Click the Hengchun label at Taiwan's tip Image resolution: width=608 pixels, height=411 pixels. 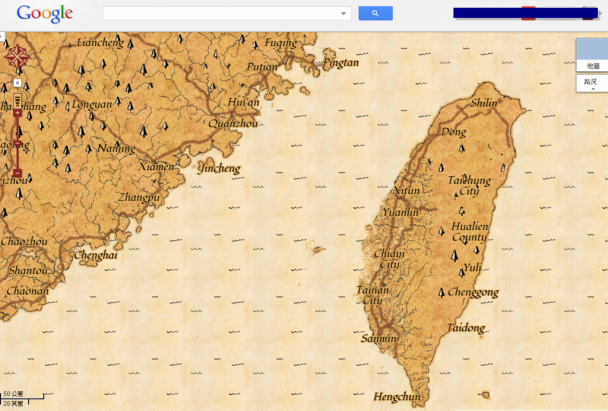(x=397, y=397)
